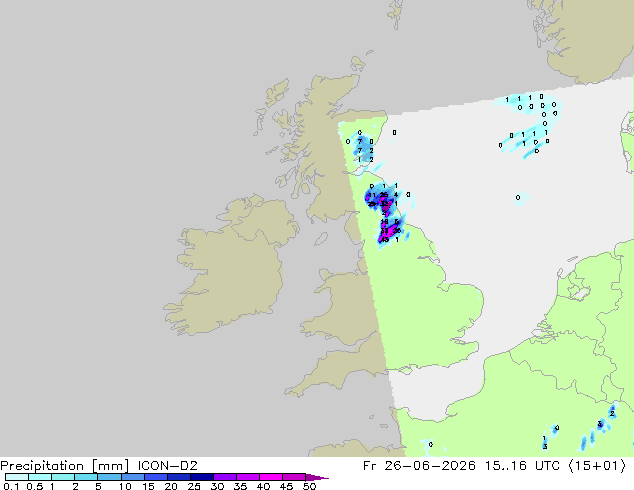
Task: Click the 'Precipitation' title word
Action: pos(42,466)
